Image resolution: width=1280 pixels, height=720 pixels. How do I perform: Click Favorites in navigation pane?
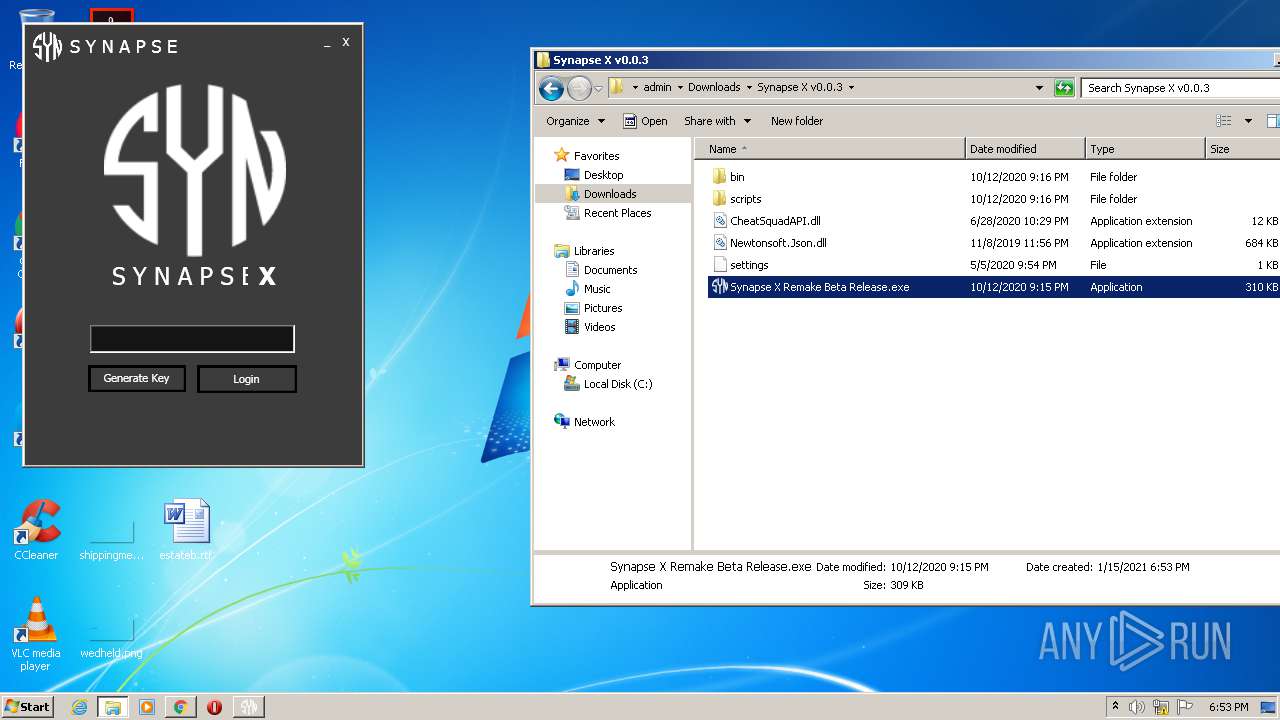pyautogui.click(x=596, y=156)
